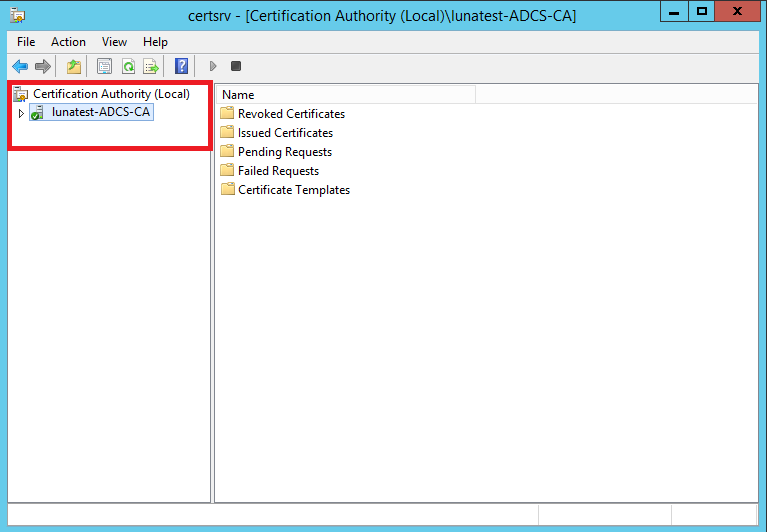
Task: Select the Issued Certificates row text
Action: coord(285,133)
